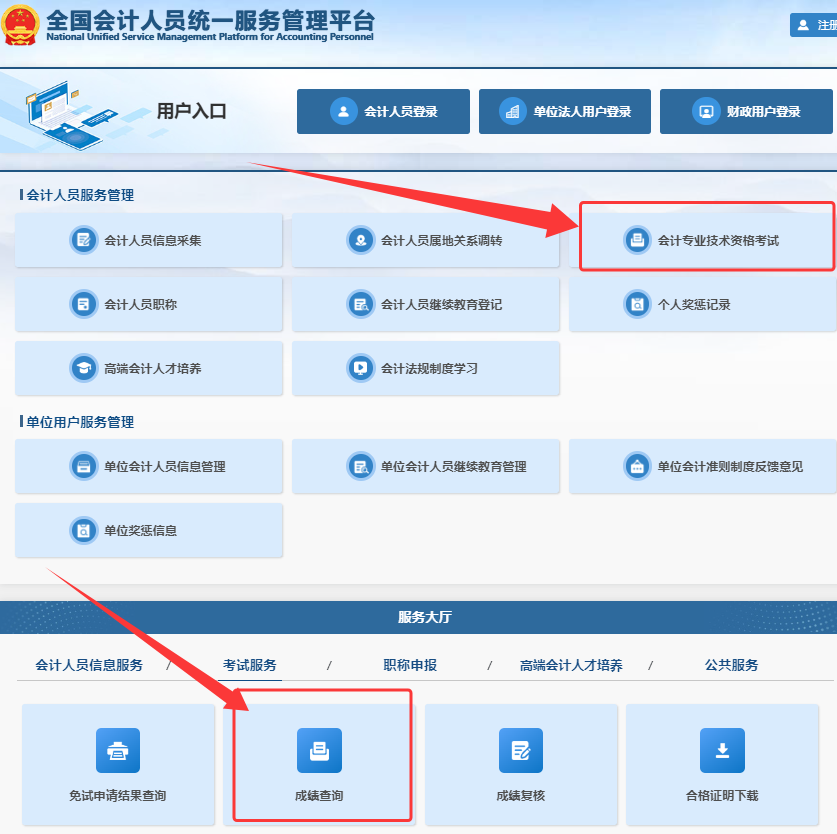Open 会计人员属地关系调转 icon
The width and height of the screenshot is (837, 834).
[360, 241]
